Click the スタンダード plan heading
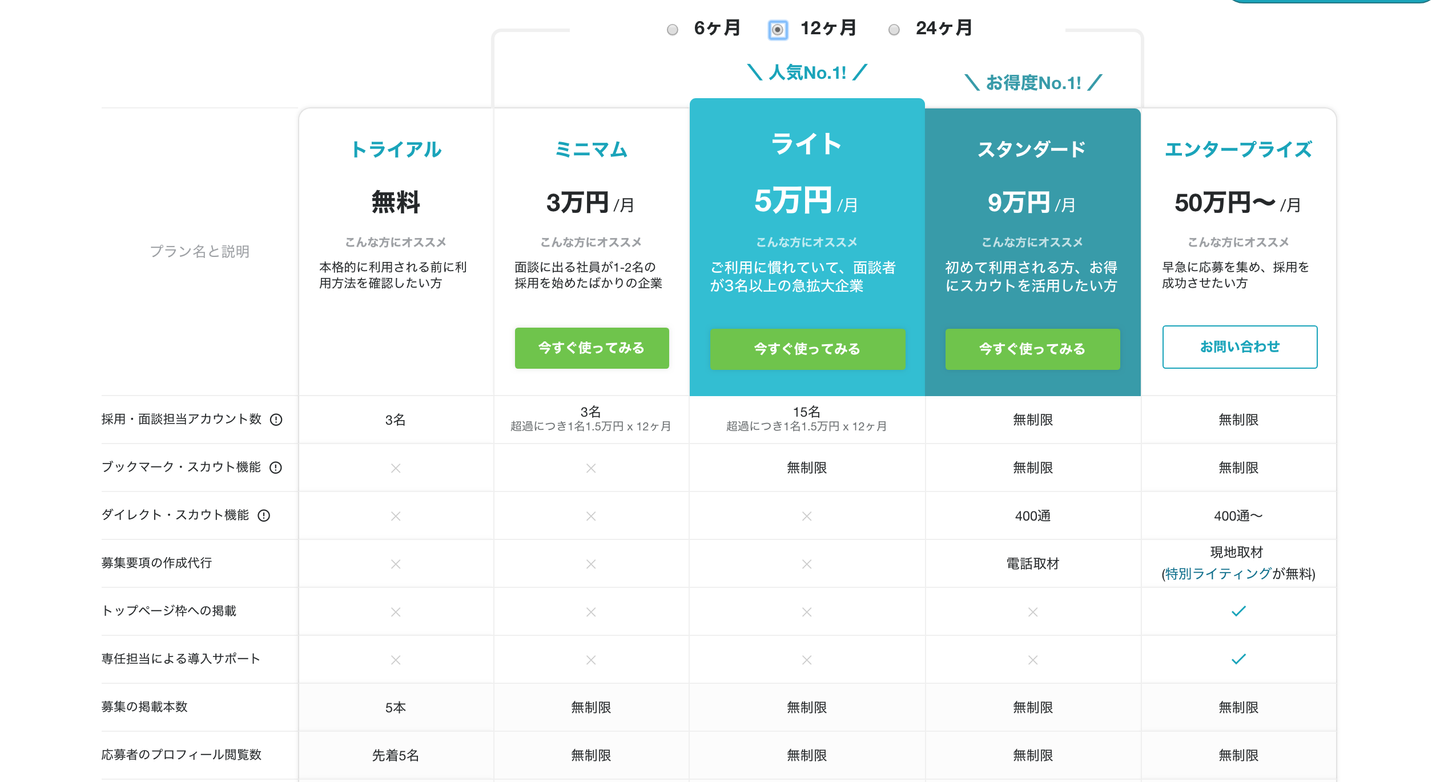The height and width of the screenshot is (782, 1440). (x=1032, y=150)
